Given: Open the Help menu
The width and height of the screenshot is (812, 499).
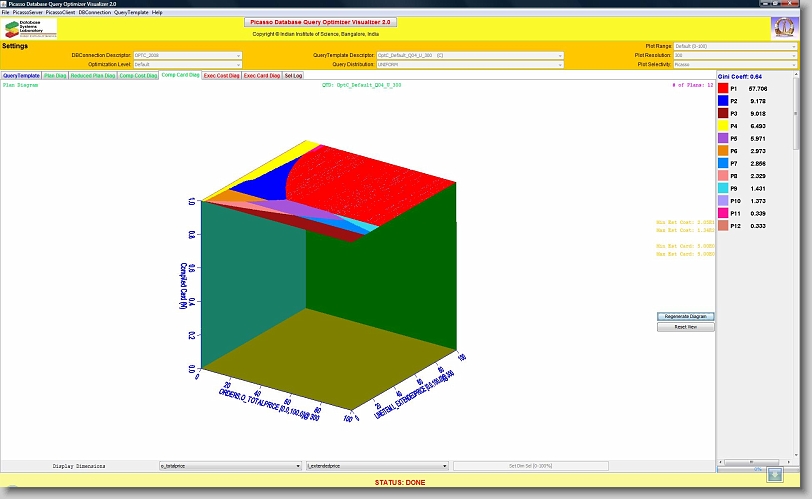Looking at the screenshot, I should tap(157, 12).
